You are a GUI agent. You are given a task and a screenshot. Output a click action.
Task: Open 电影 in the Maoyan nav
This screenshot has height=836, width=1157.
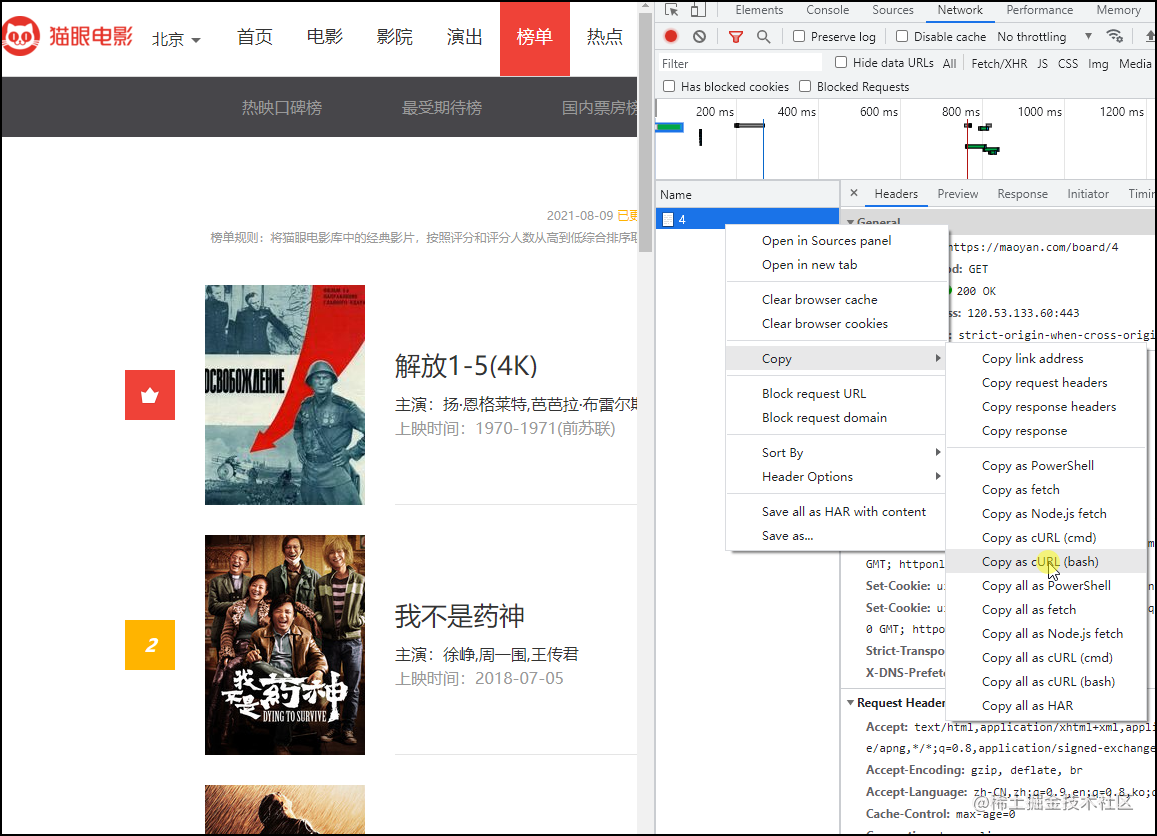tap(325, 37)
